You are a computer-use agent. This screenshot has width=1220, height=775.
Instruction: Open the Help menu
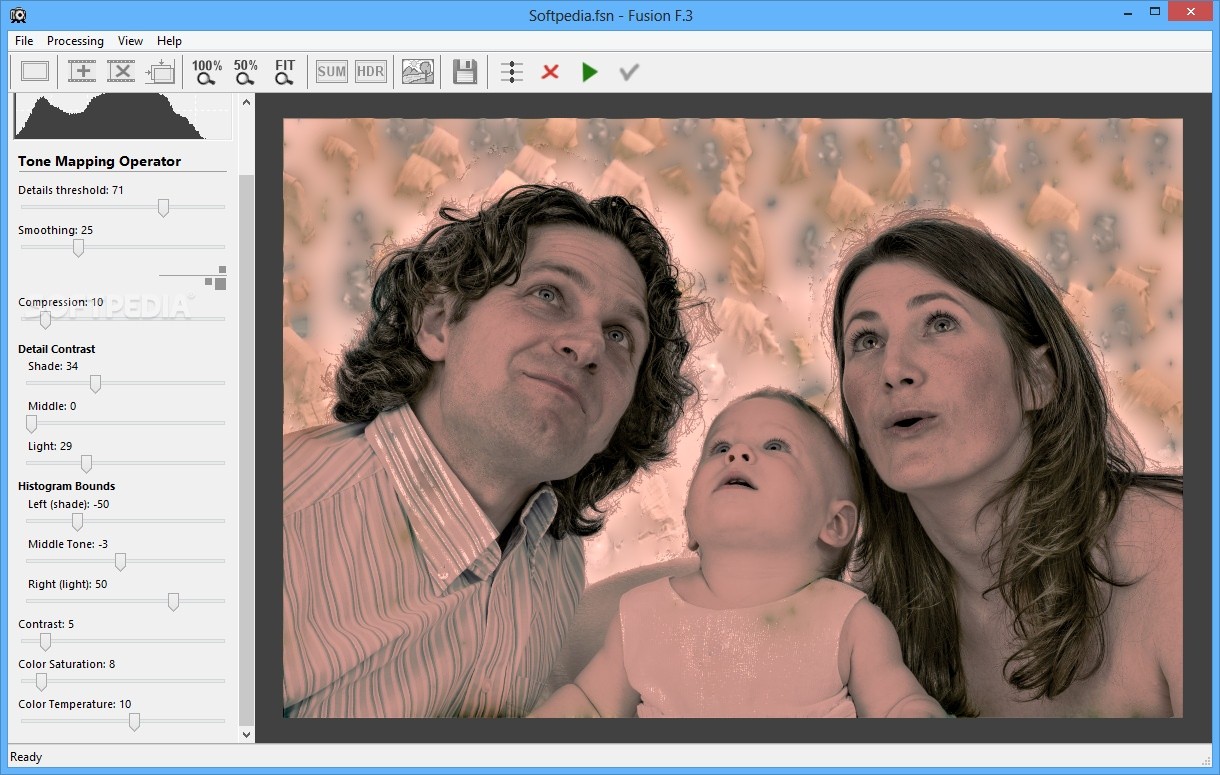point(169,41)
